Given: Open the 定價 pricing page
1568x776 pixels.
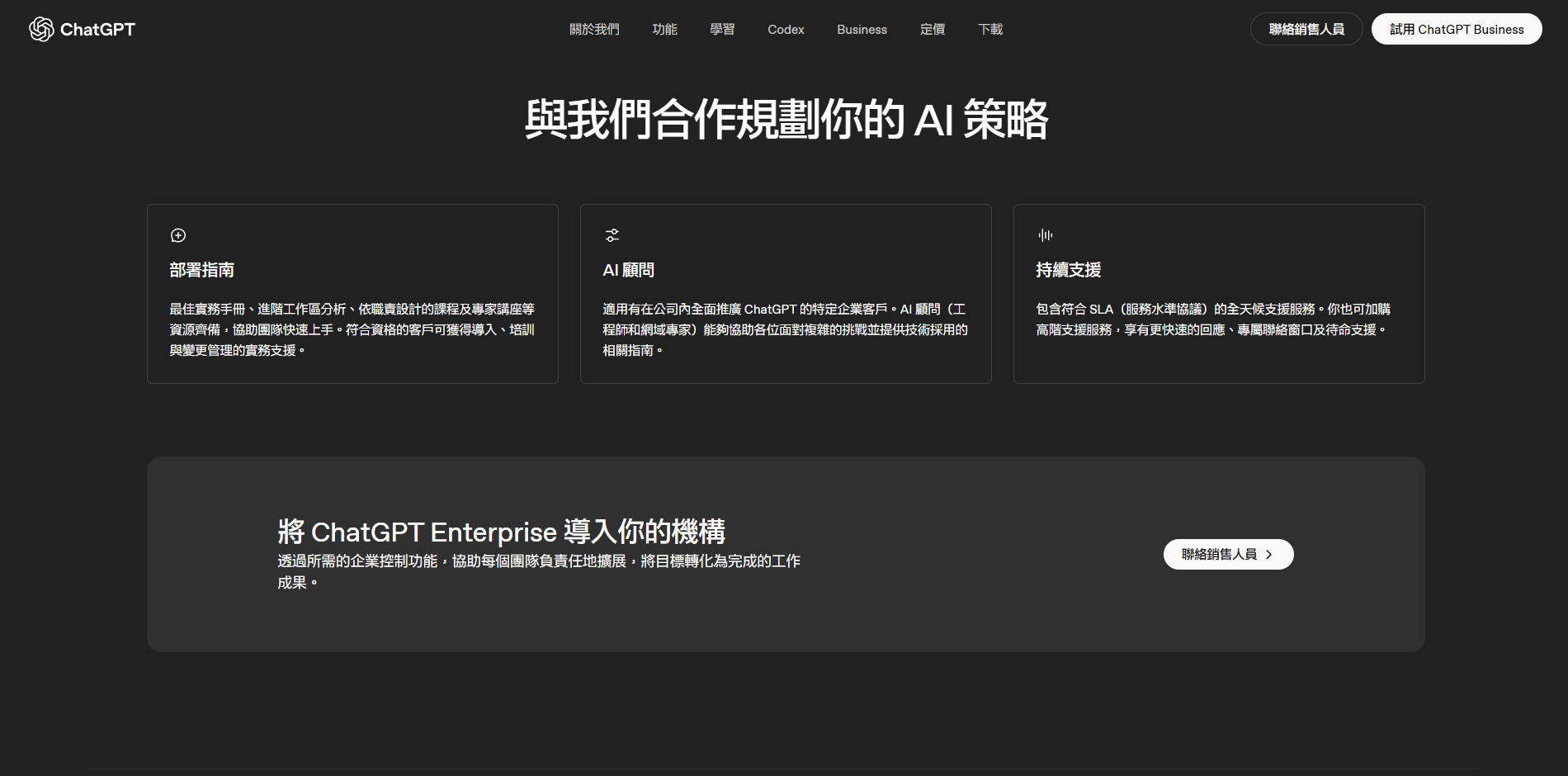Looking at the screenshot, I should tap(933, 30).
